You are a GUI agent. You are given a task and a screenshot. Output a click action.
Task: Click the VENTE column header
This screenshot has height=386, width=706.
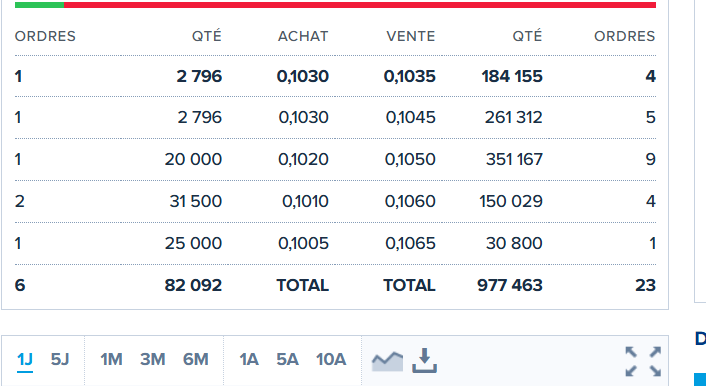tap(411, 36)
